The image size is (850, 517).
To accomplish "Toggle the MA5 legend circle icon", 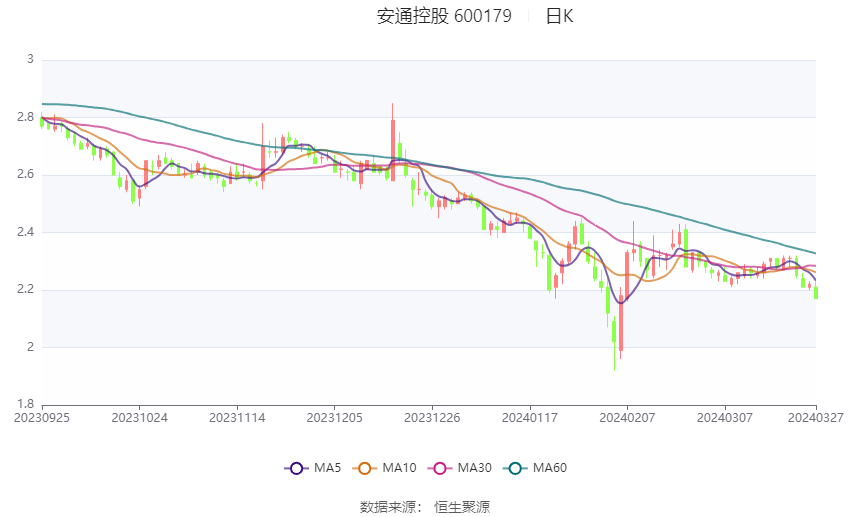I will [x=296, y=468].
